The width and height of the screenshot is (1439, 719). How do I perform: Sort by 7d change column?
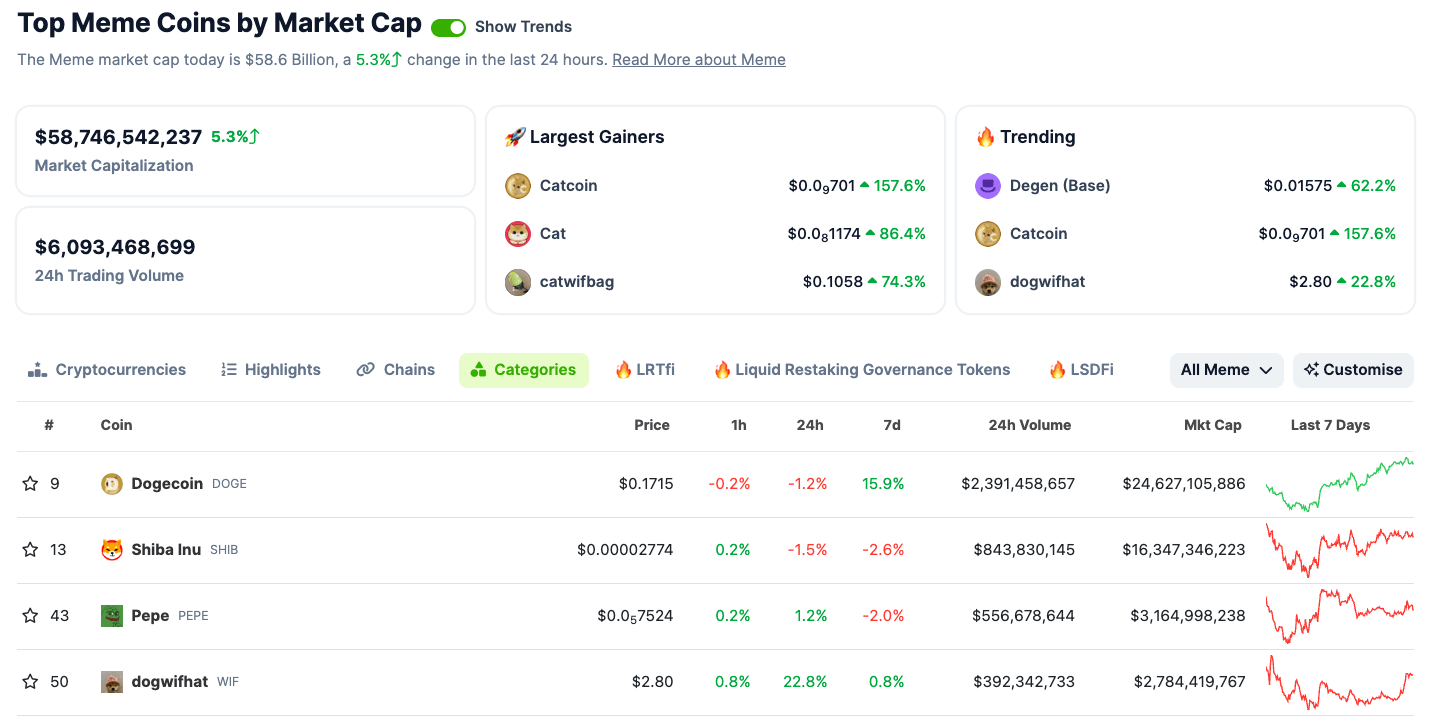[892, 425]
